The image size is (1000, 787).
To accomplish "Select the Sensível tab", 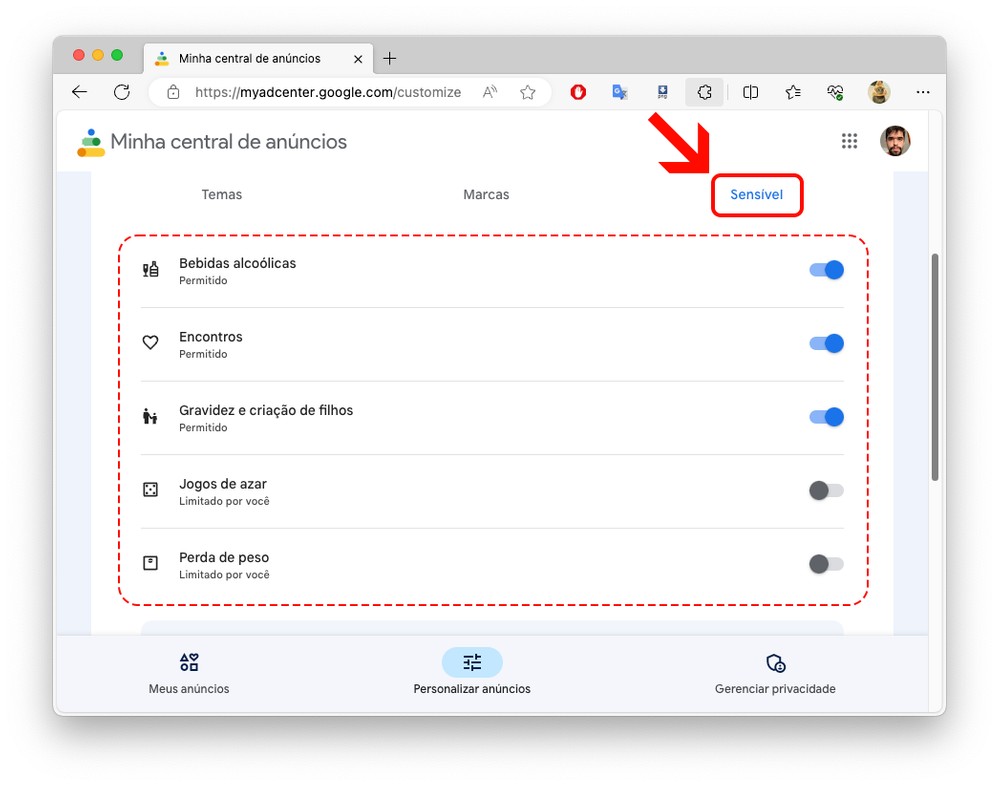I will click(756, 195).
